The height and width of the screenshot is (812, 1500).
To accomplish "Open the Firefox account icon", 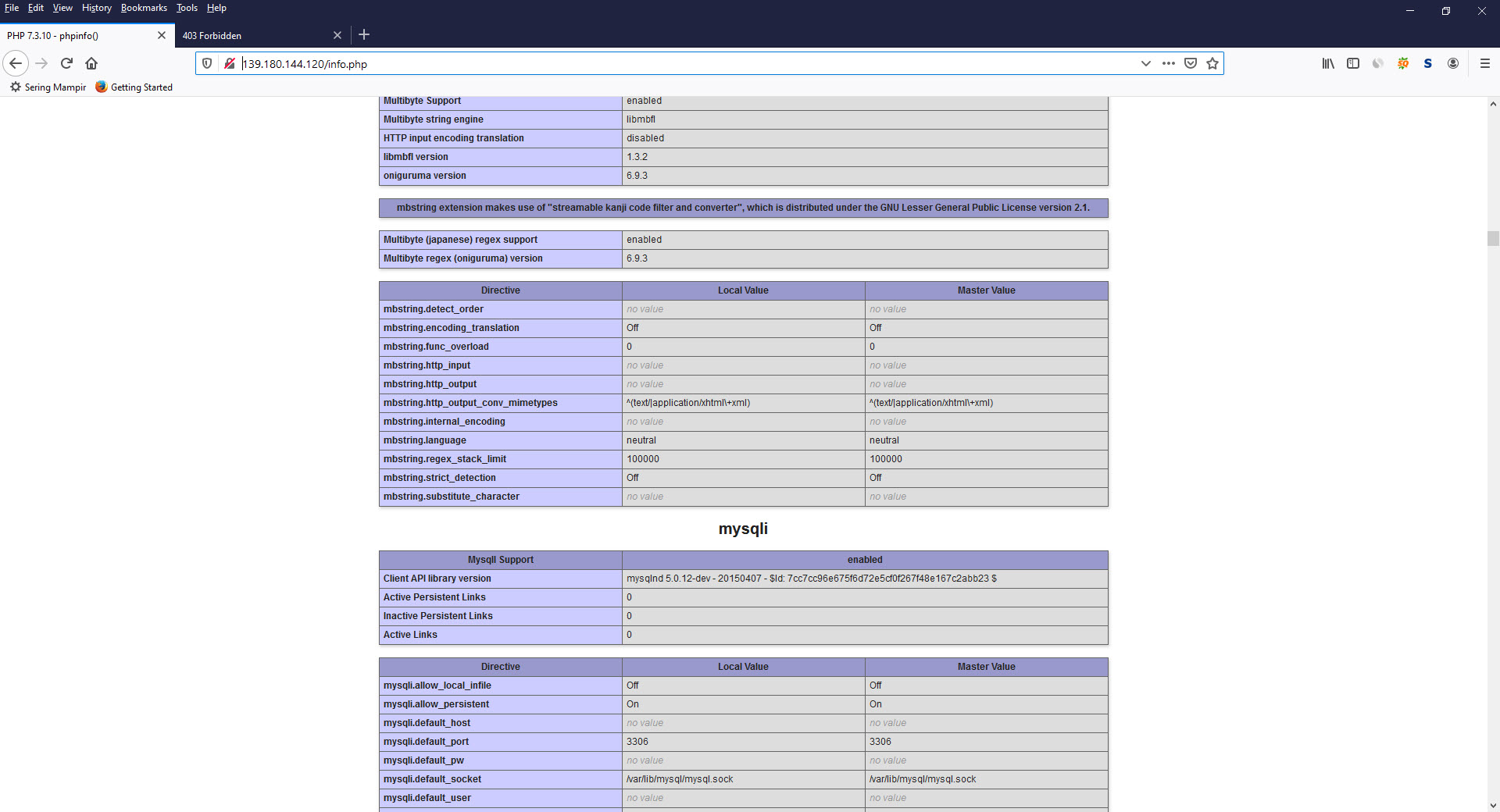I will coord(1452,63).
